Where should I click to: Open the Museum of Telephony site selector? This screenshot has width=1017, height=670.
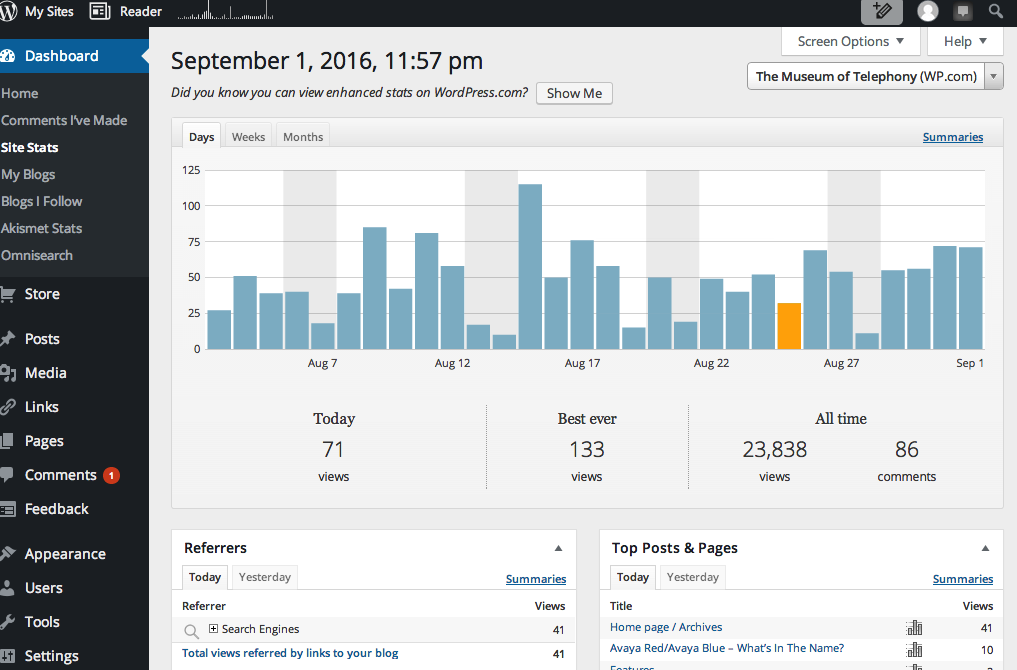click(875, 77)
